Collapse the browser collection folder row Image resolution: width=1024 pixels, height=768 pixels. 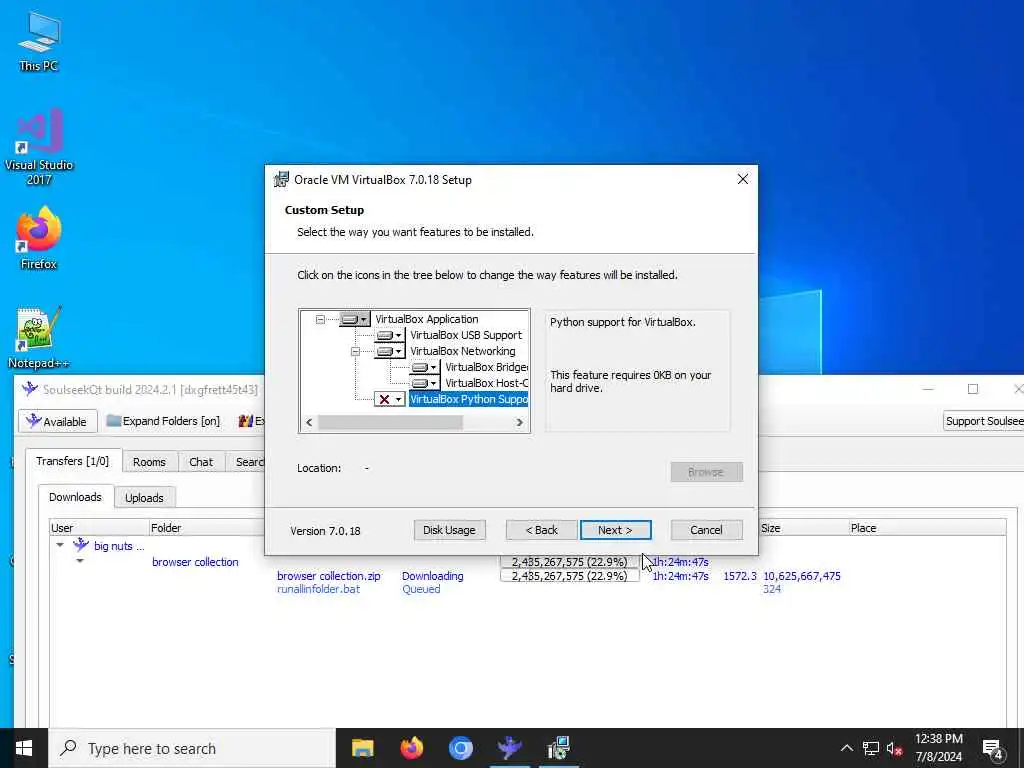[x=80, y=560]
